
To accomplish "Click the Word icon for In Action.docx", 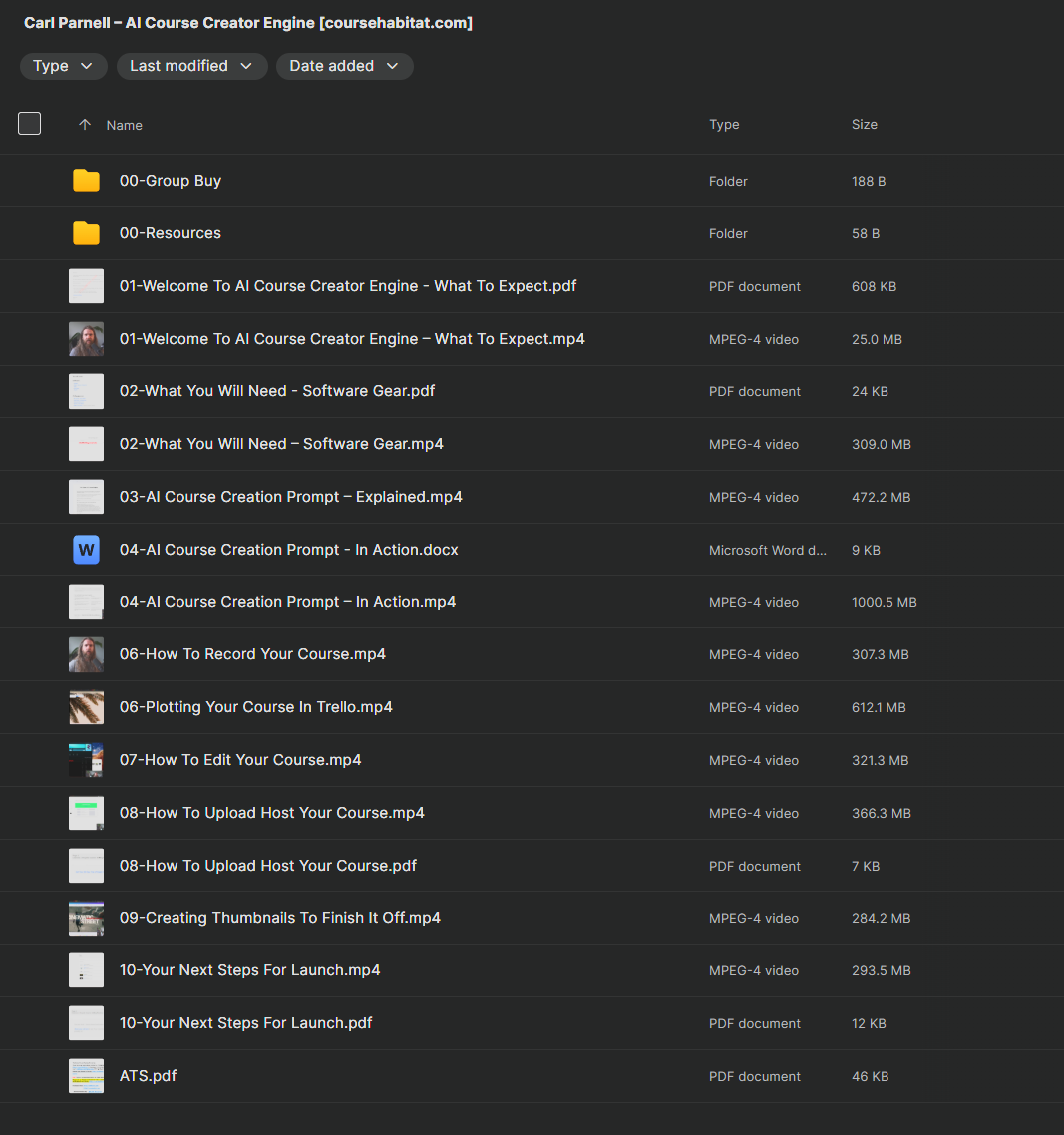I will 86,550.
